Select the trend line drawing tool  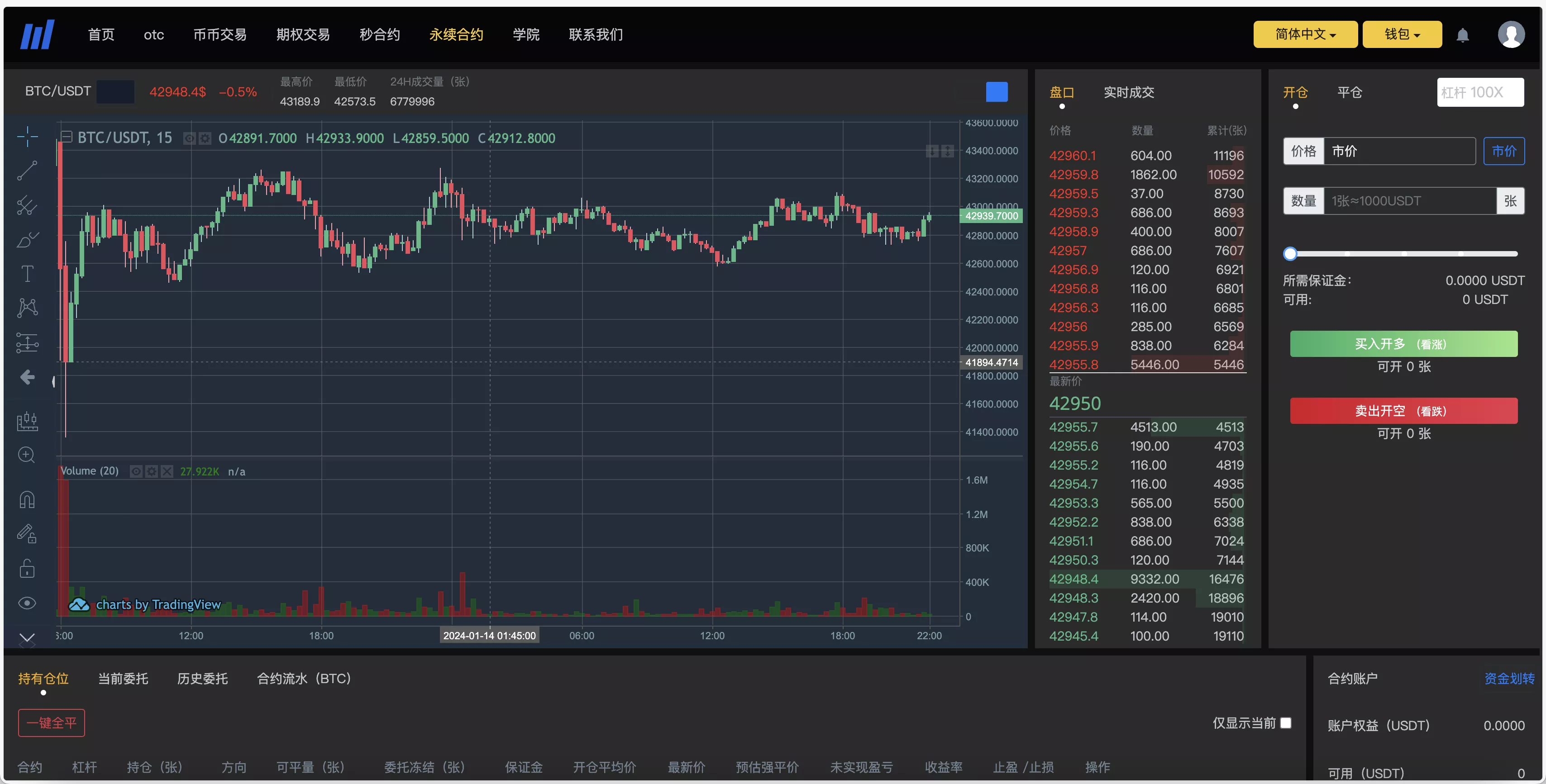point(27,171)
